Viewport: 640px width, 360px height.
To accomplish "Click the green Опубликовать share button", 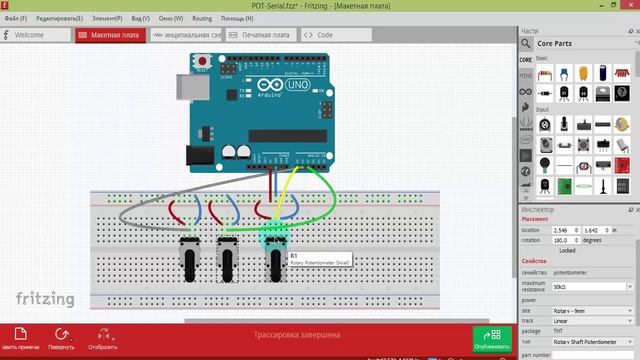I will (x=492, y=339).
